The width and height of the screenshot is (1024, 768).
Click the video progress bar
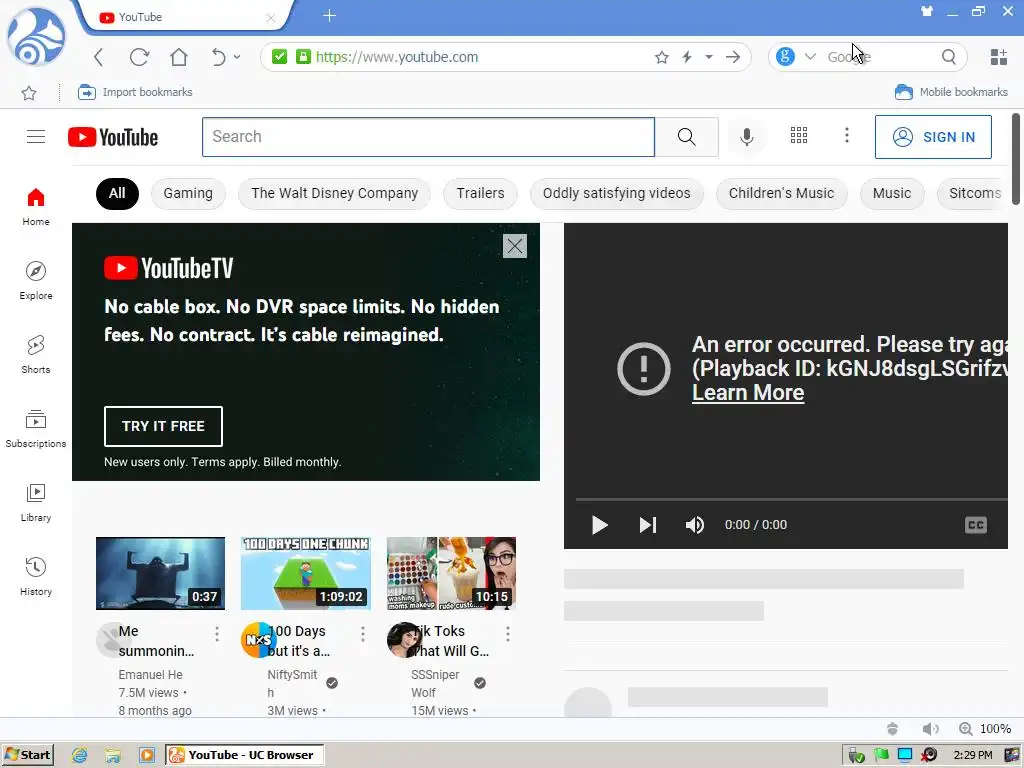point(792,500)
